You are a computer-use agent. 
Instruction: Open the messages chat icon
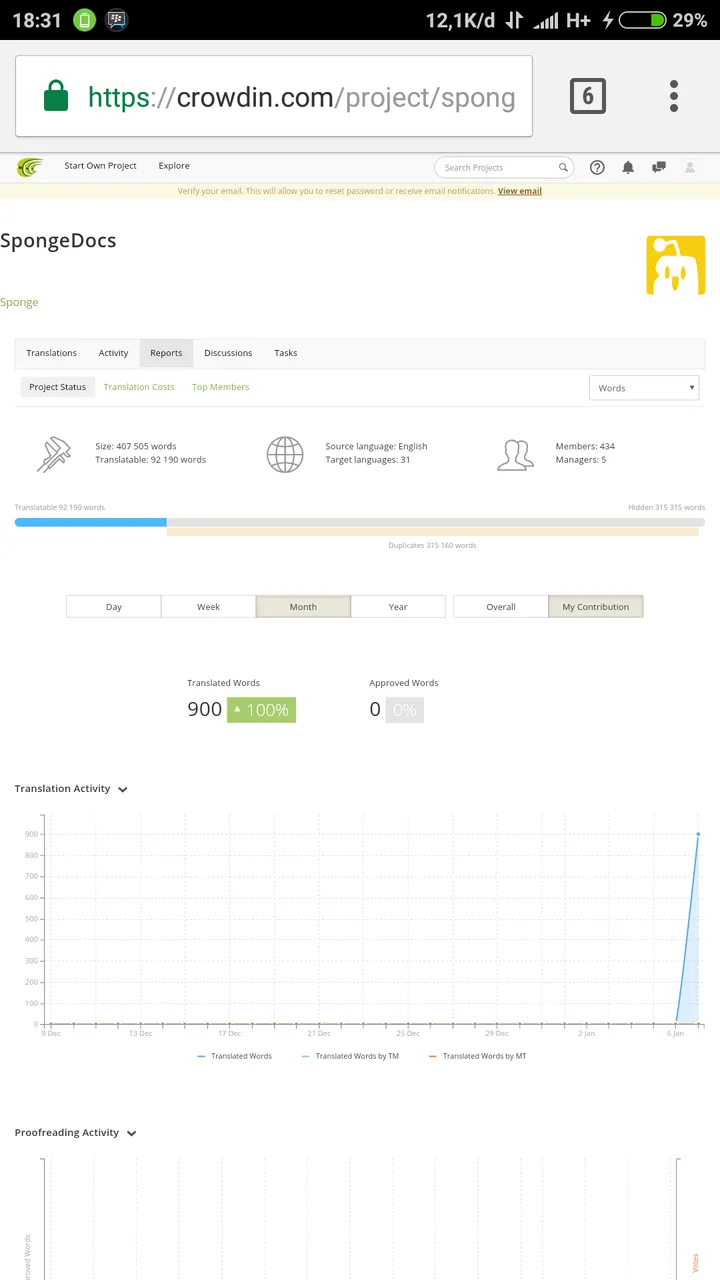[x=658, y=167]
